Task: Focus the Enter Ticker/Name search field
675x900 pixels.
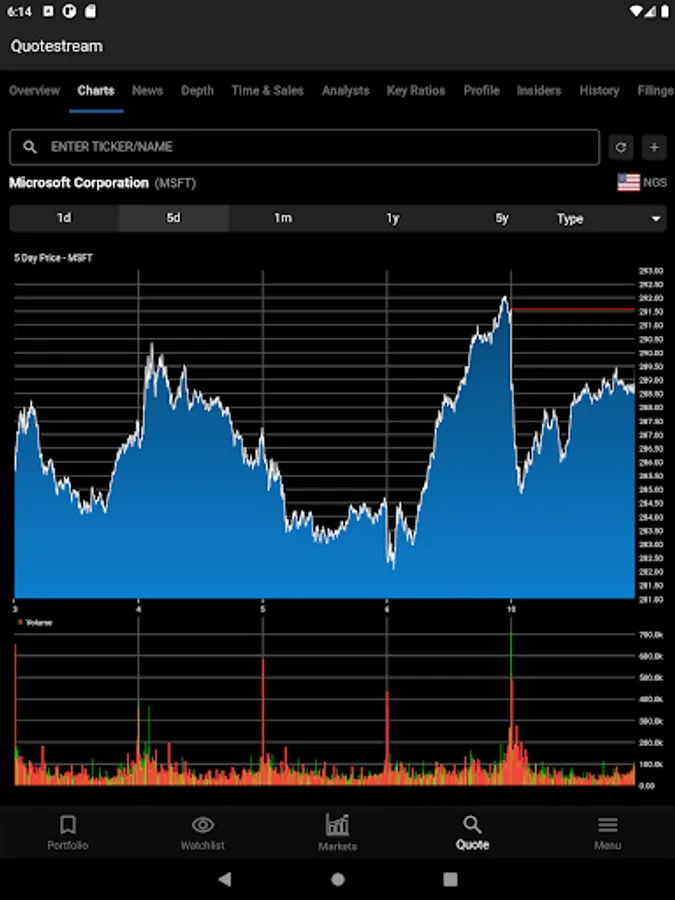Action: [x=305, y=147]
